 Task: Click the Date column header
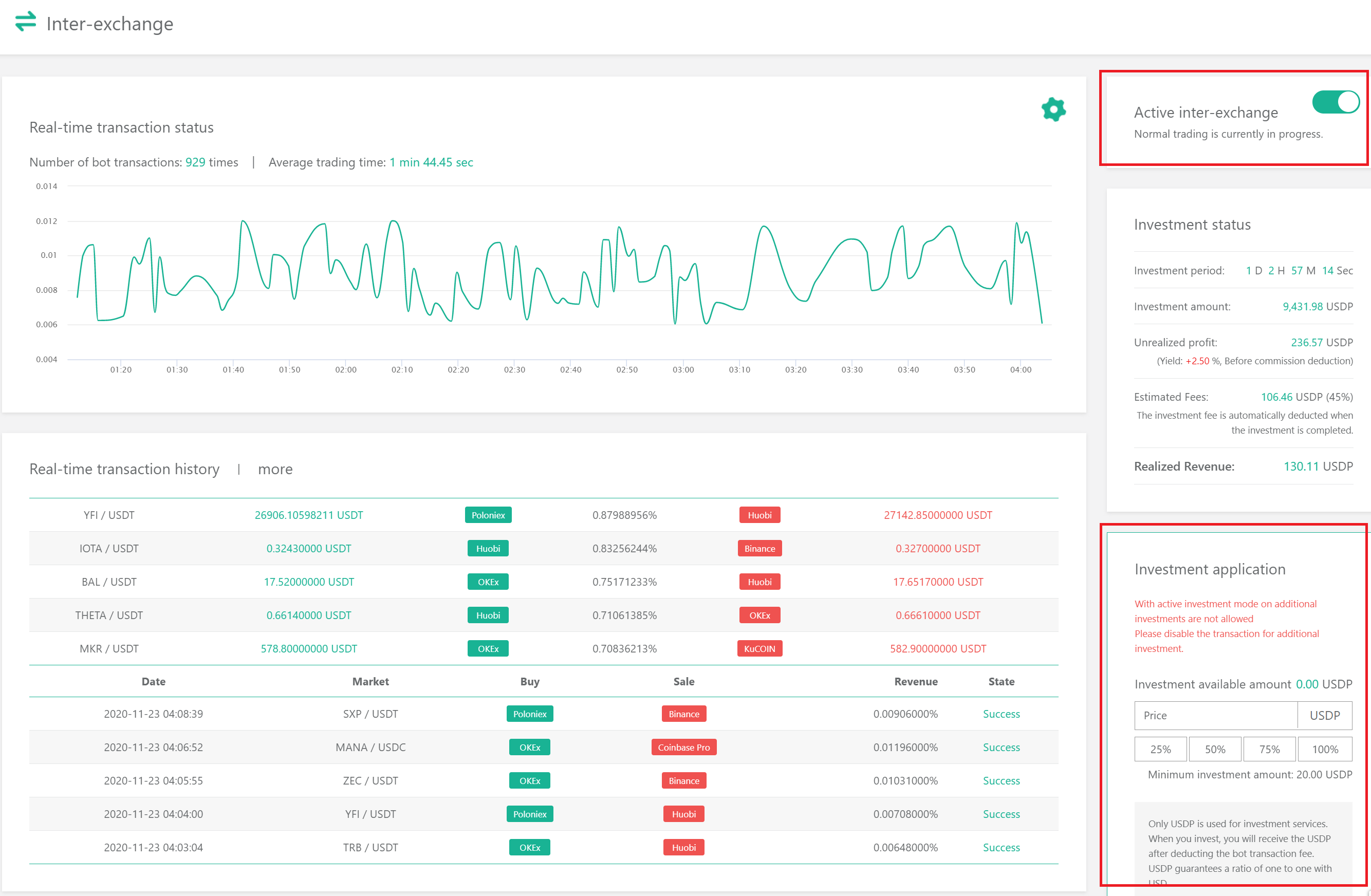[153, 681]
